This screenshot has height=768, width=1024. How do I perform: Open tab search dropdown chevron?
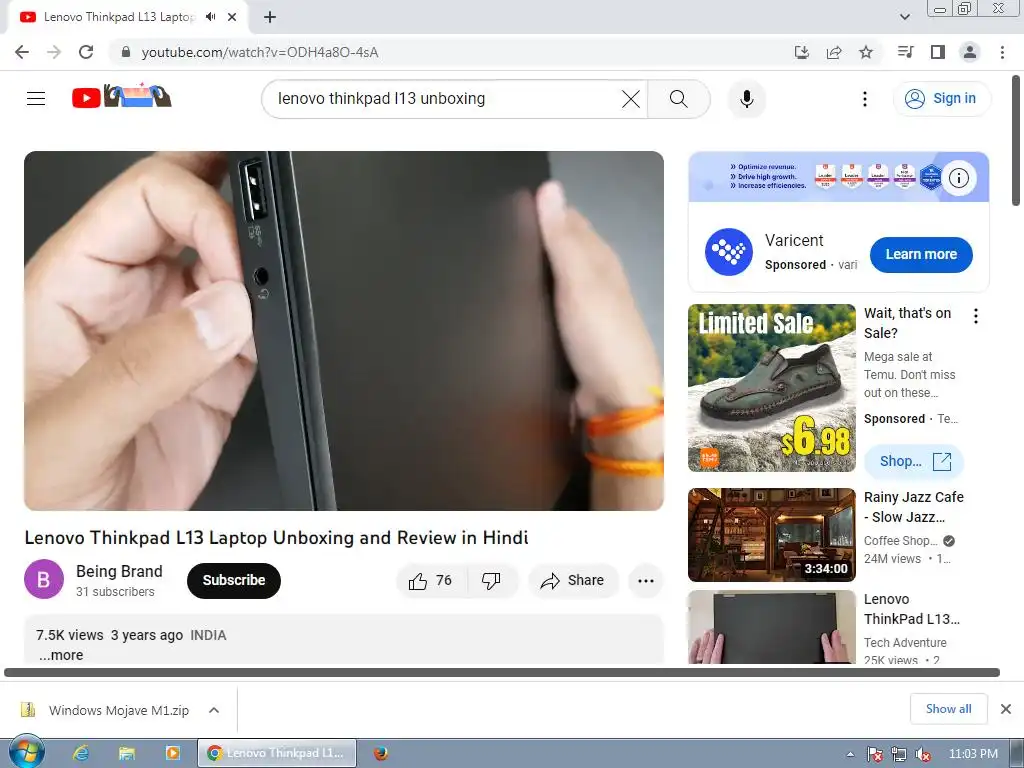904,17
